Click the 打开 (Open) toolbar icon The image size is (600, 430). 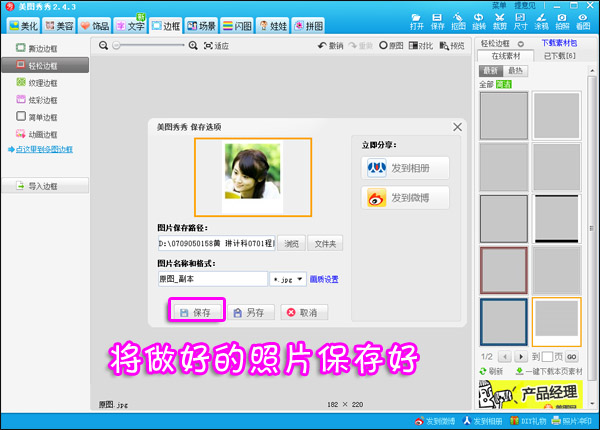point(417,21)
